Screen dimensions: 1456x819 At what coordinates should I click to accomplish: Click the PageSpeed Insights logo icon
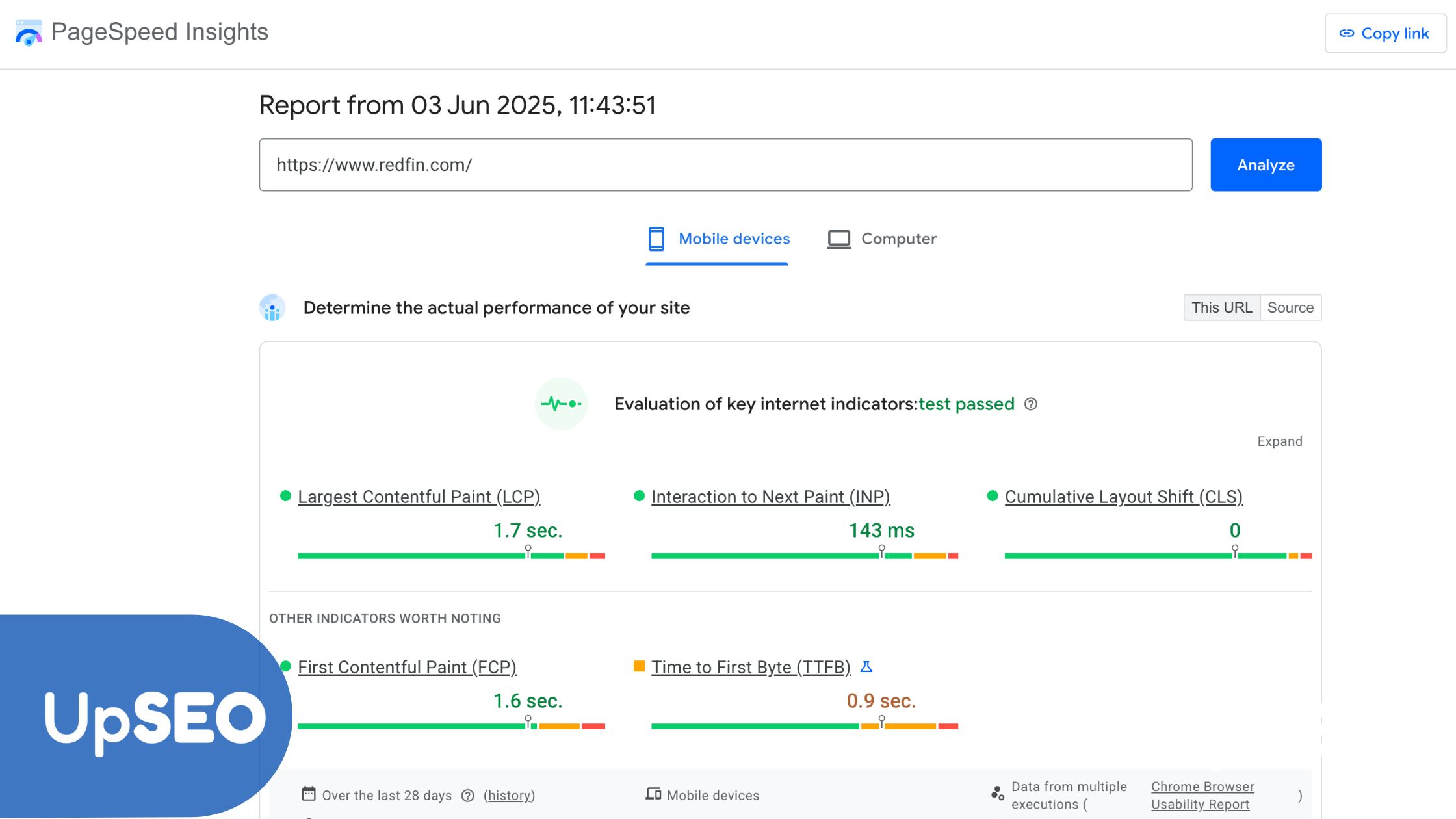pyautogui.click(x=29, y=32)
